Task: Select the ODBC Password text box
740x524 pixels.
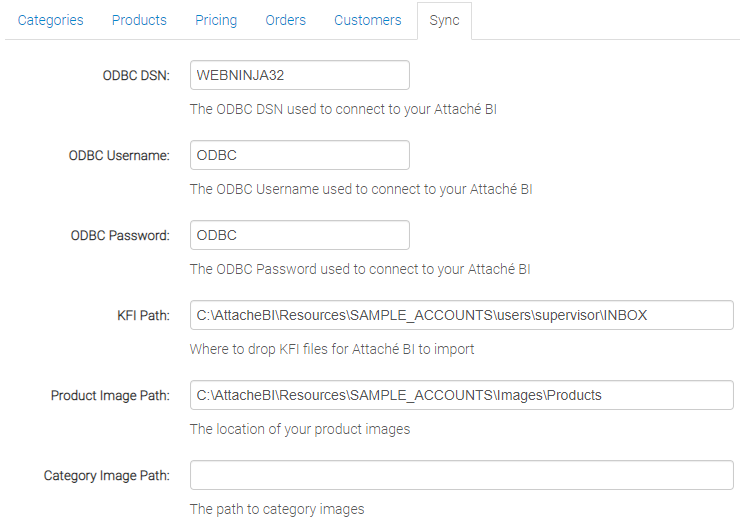Action: point(300,235)
